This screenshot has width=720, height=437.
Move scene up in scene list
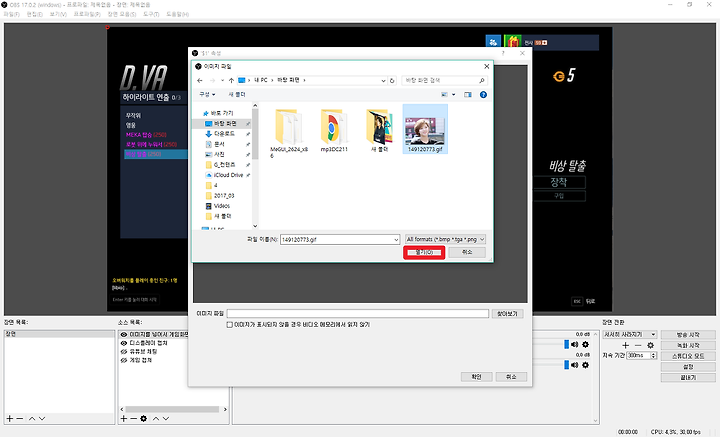pos(32,418)
